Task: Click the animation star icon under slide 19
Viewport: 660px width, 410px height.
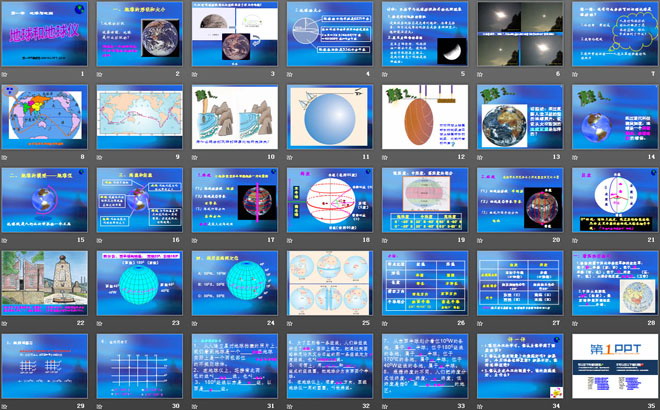Action: click(385, 240)
